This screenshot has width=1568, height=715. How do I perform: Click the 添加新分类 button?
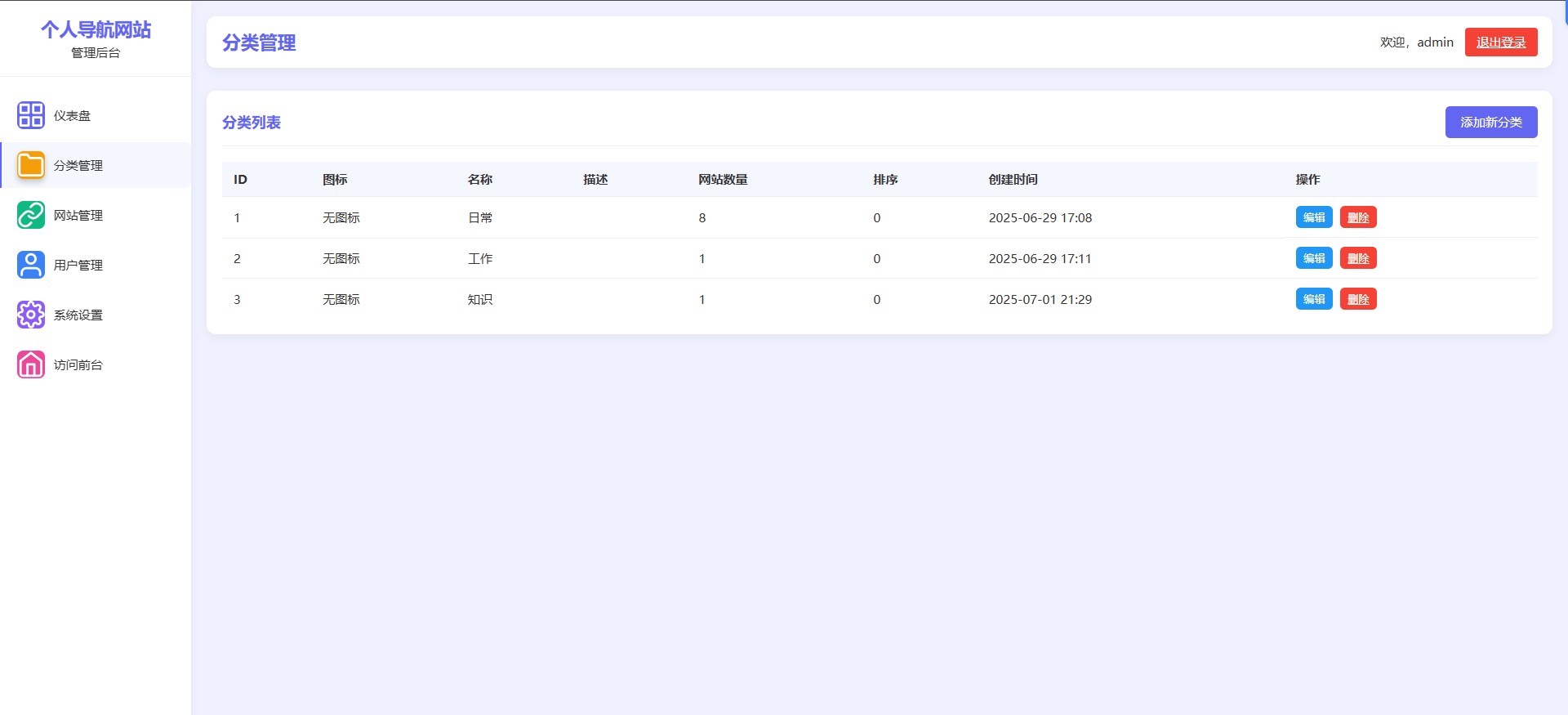[1491, 122]
